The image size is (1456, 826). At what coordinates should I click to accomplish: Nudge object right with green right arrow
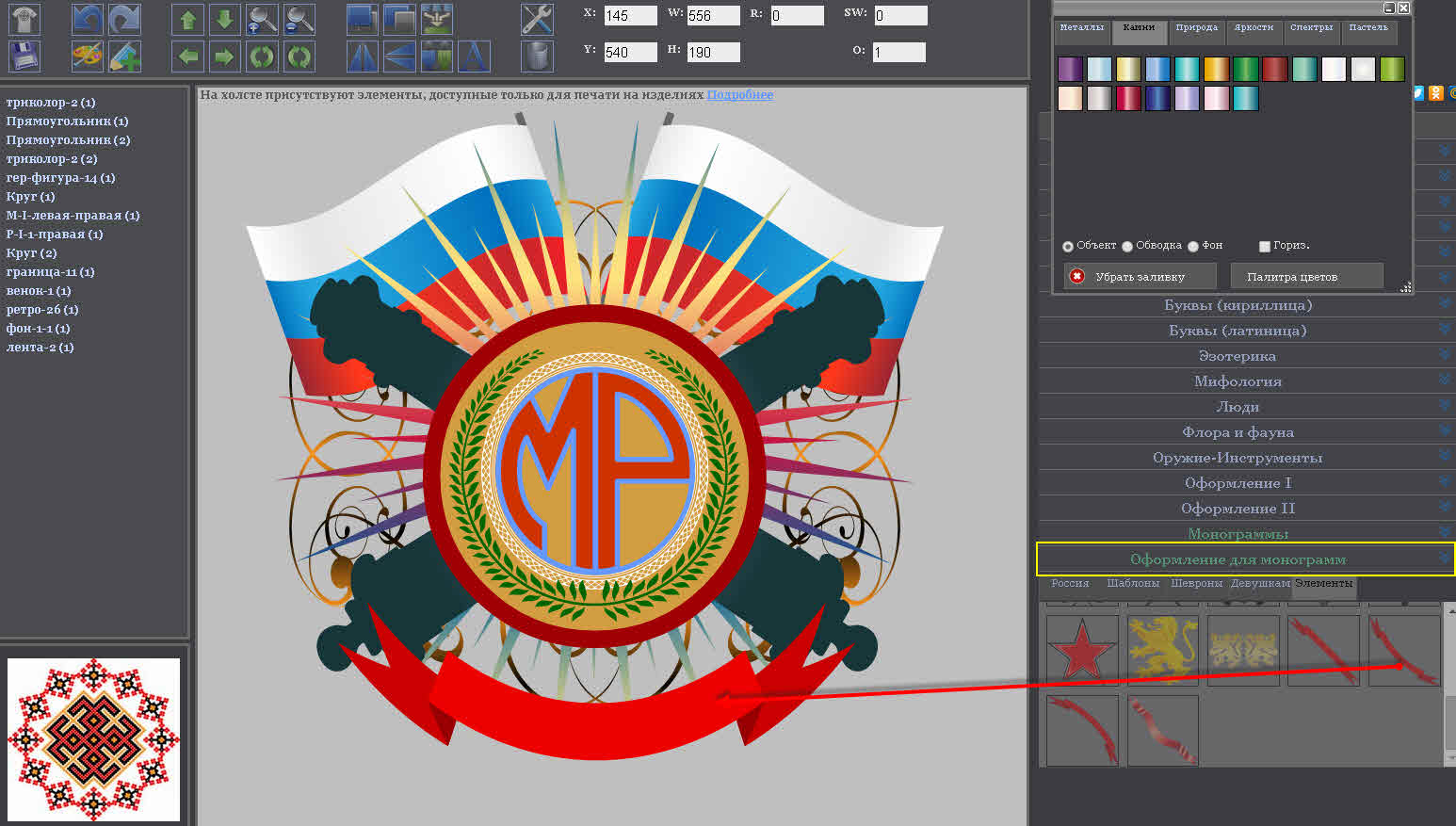pyautogui.click(x=224, y=57)
